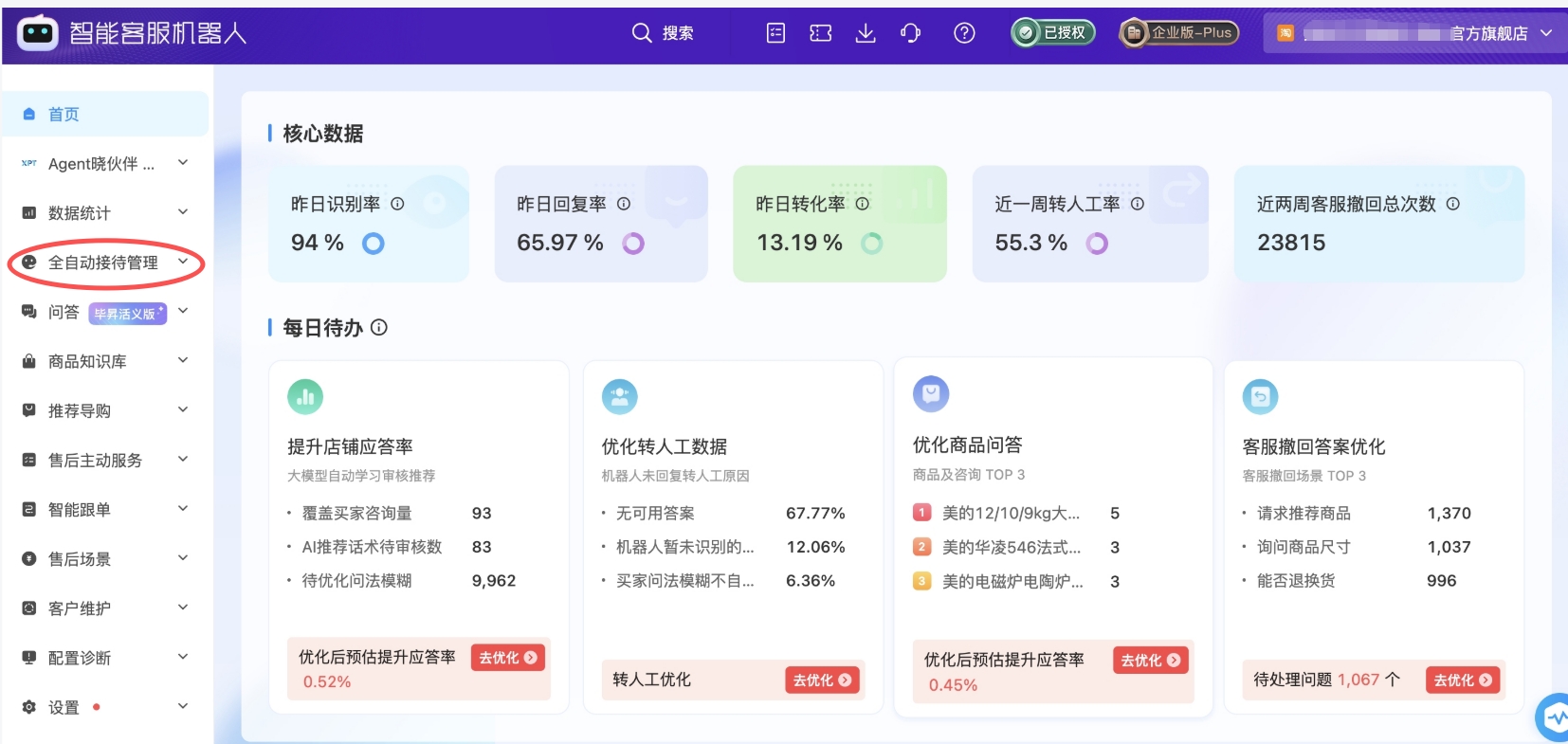The image size is (1568, 744).
Task: Click info icon next to 近两周客服撤回总次数
Action: click(1452, 204)
